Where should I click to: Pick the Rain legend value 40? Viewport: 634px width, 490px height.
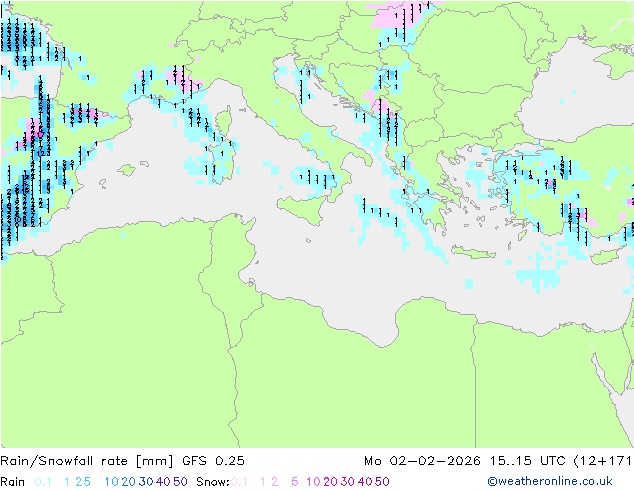click(x=163, y=482)
